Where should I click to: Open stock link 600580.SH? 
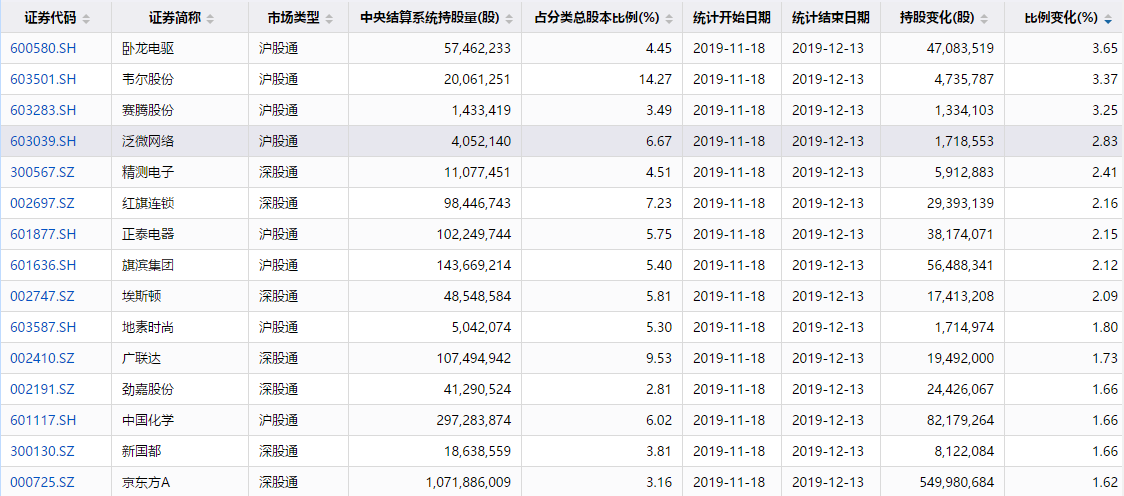point(43,49)
